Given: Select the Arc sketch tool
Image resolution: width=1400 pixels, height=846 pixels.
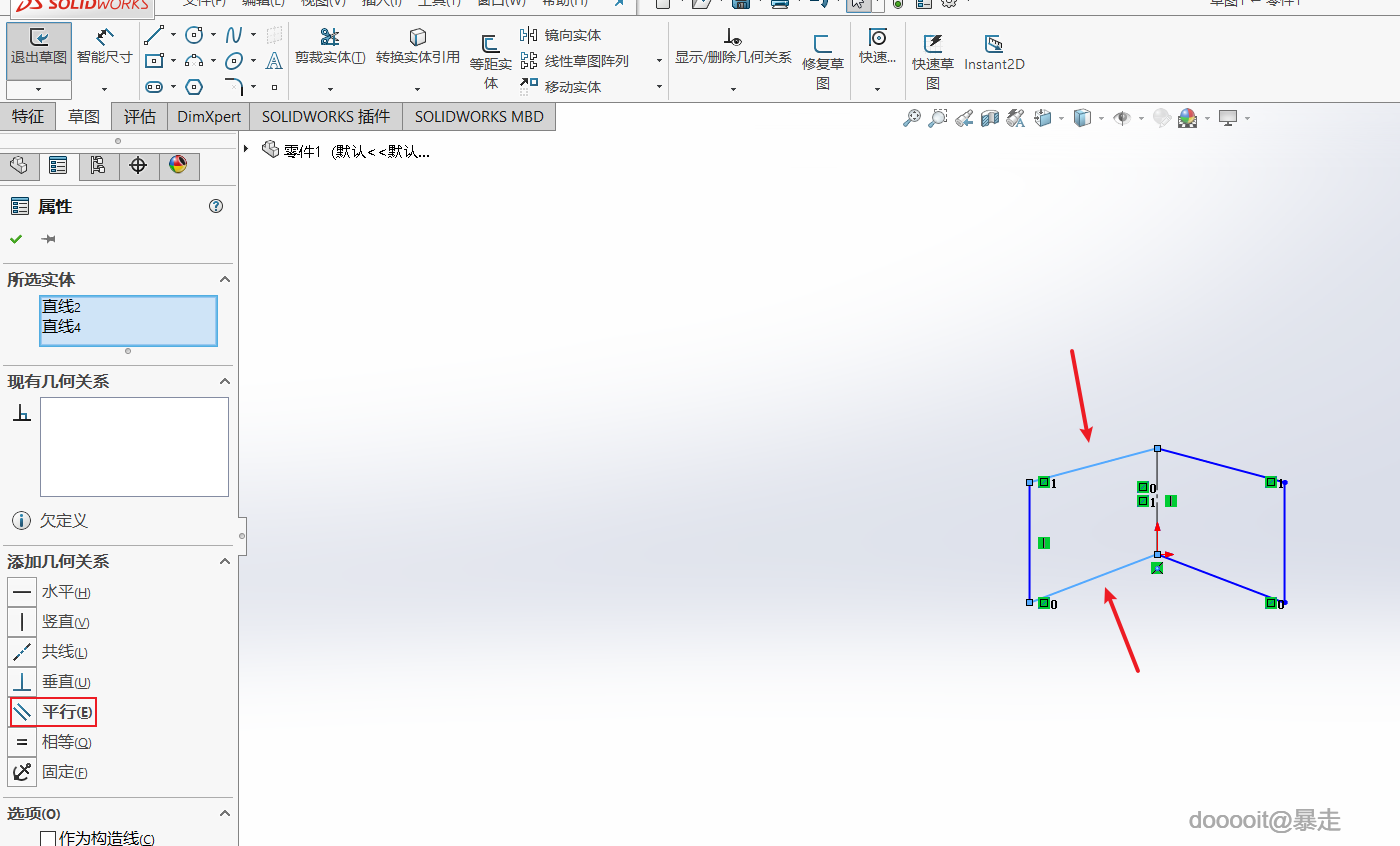Looking at the screenshot, I should 194,61.
